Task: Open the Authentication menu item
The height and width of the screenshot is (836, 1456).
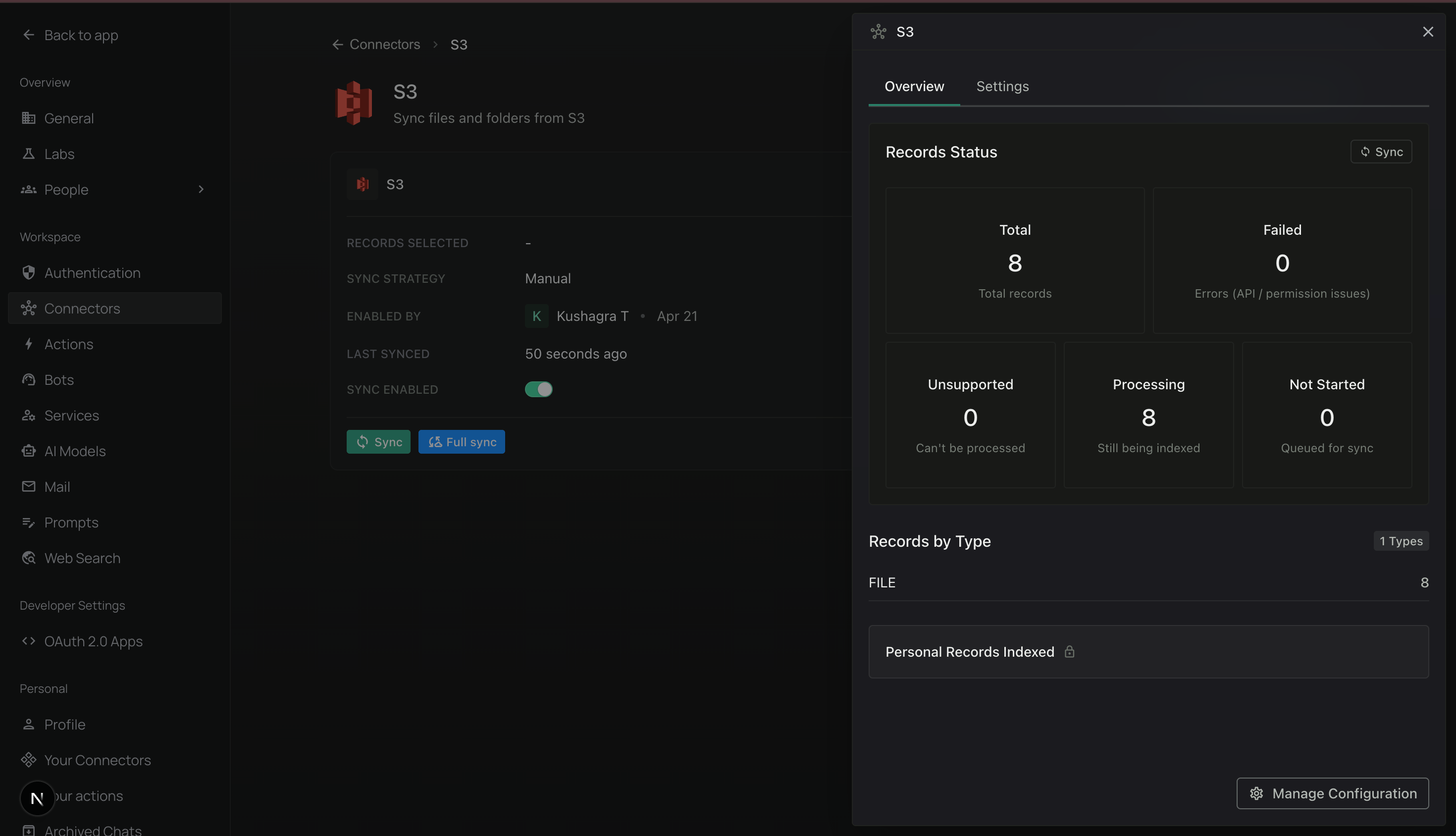Action: tap(115, 273)
